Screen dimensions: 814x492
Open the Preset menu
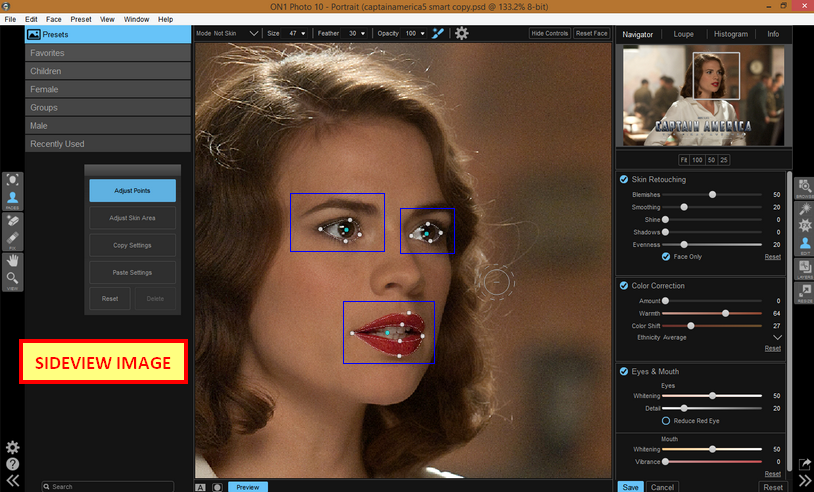click(81, 19)
